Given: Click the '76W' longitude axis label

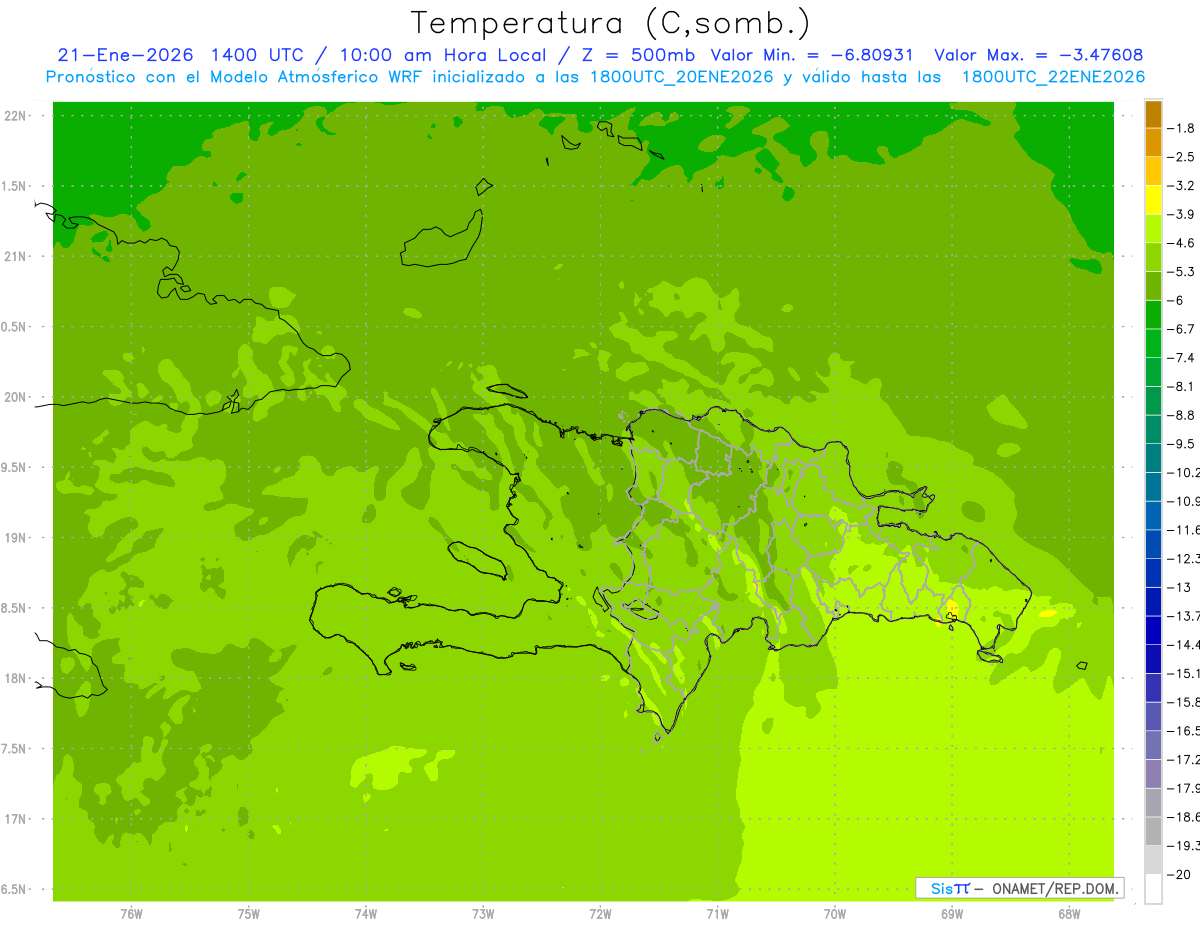Looking at the screenshot, I should pyautogui.click(x=131, y=914).
